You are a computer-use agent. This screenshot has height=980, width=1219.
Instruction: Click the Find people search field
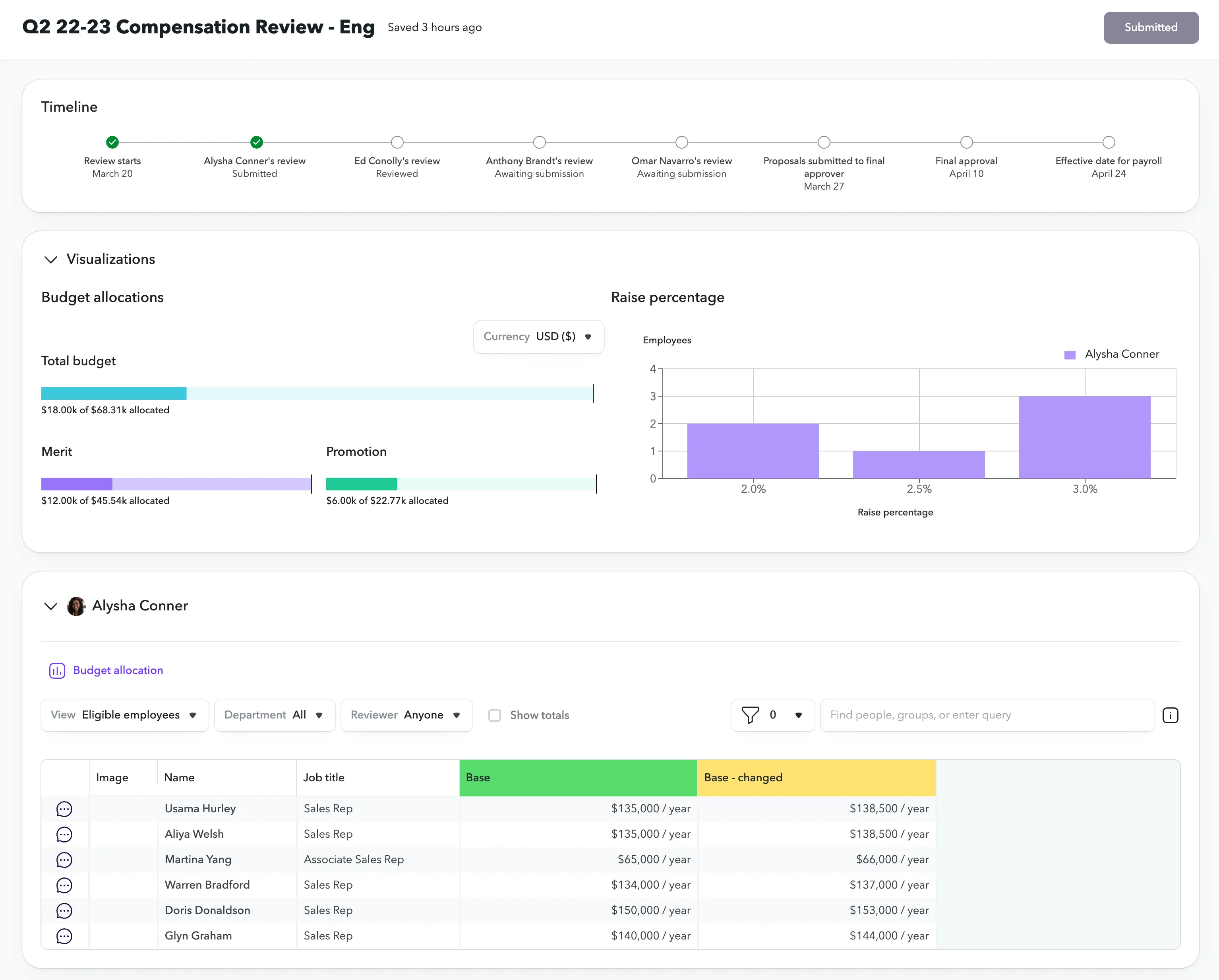(987, 715)
